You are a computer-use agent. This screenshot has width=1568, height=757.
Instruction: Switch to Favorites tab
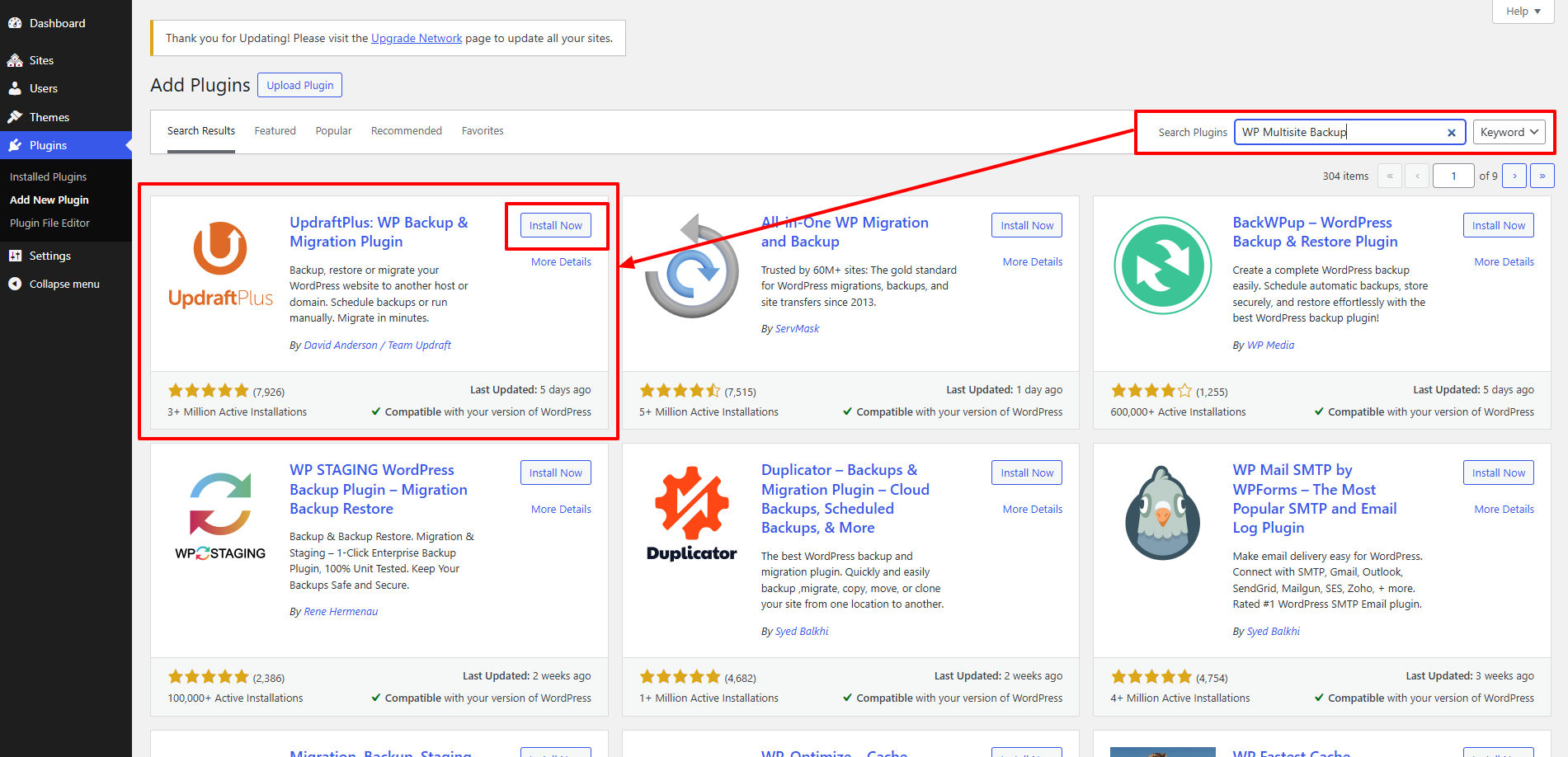click(483, 131)
